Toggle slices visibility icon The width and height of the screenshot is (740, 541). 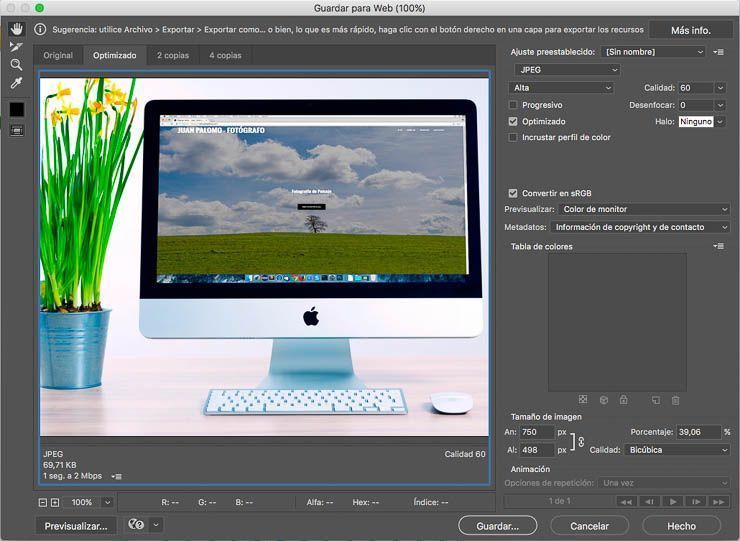point(17,130)
